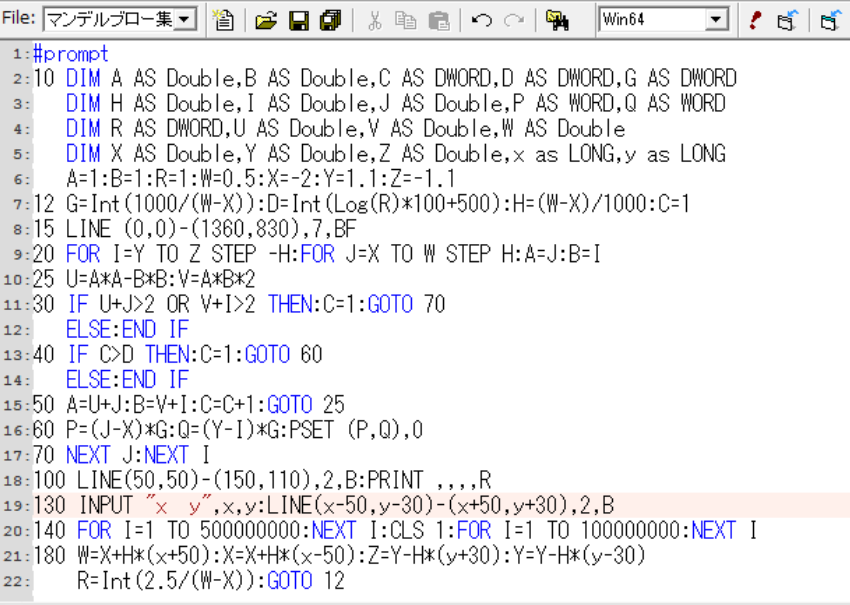This screenshot has width=850, height=605.
Task: Click the New file icon
Action: pyautogui.click(x=223, y=20)
